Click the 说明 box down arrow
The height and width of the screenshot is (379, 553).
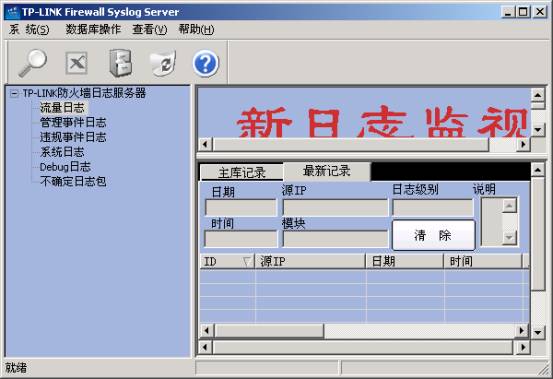point(509,238)
